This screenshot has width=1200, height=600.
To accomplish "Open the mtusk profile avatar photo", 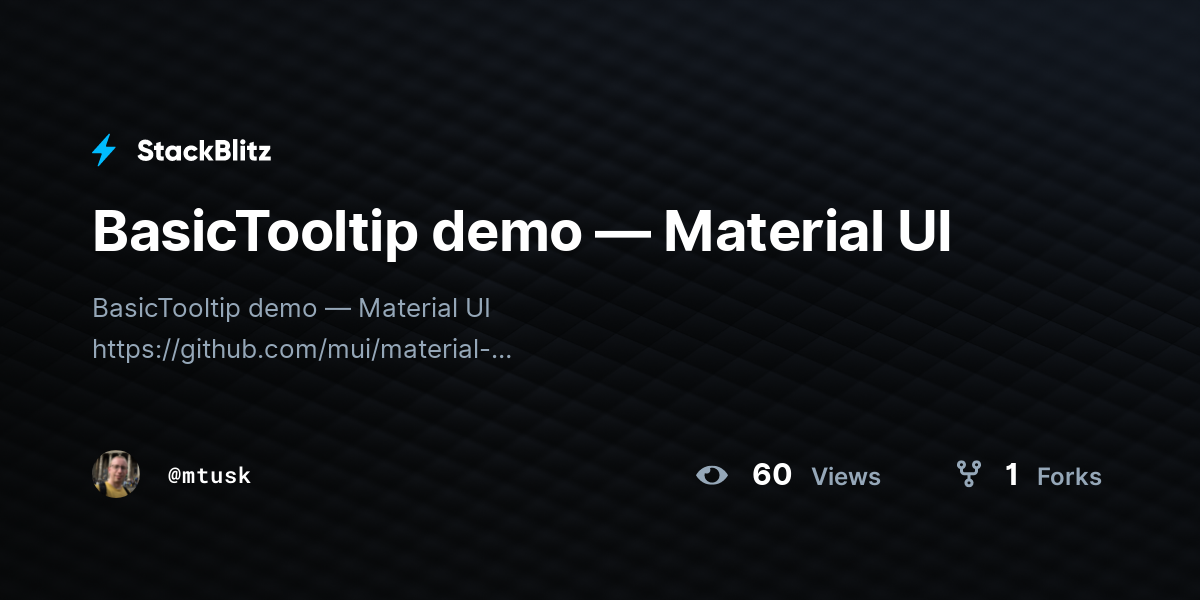I will pyautogui.click(x=116, y=474).
